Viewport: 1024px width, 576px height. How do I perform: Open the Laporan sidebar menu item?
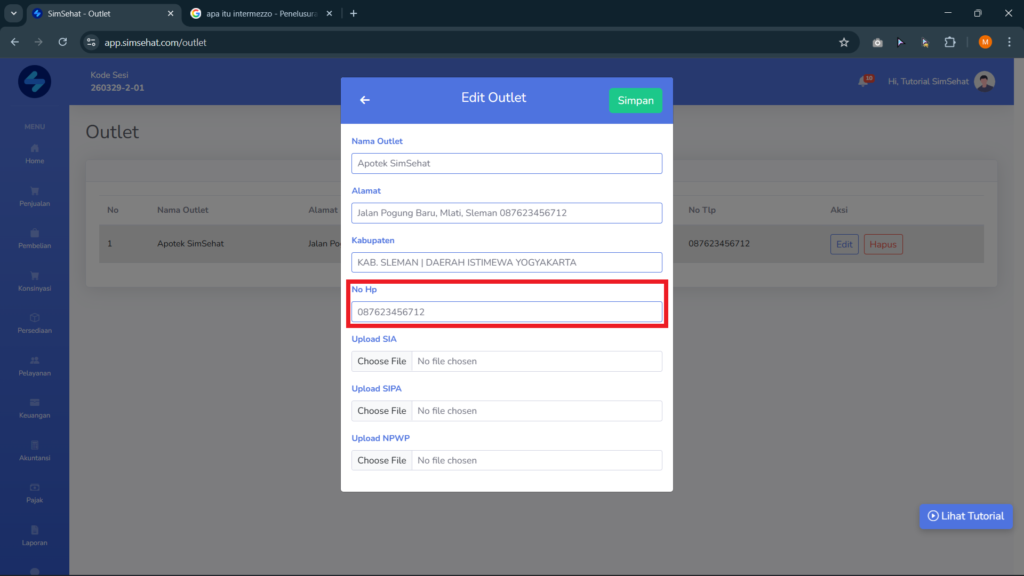point(35,536)
